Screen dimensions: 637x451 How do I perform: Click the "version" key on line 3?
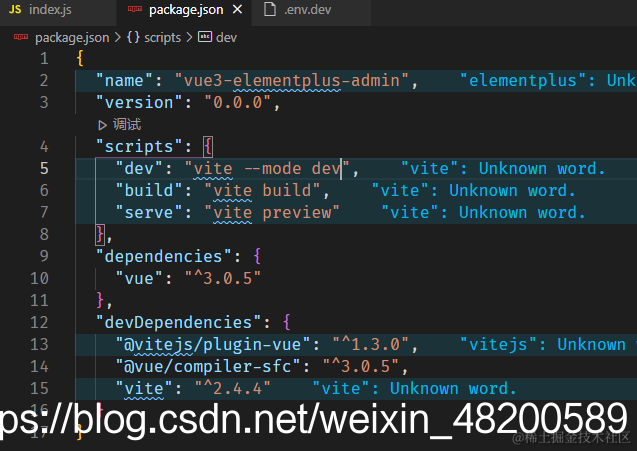139,102
